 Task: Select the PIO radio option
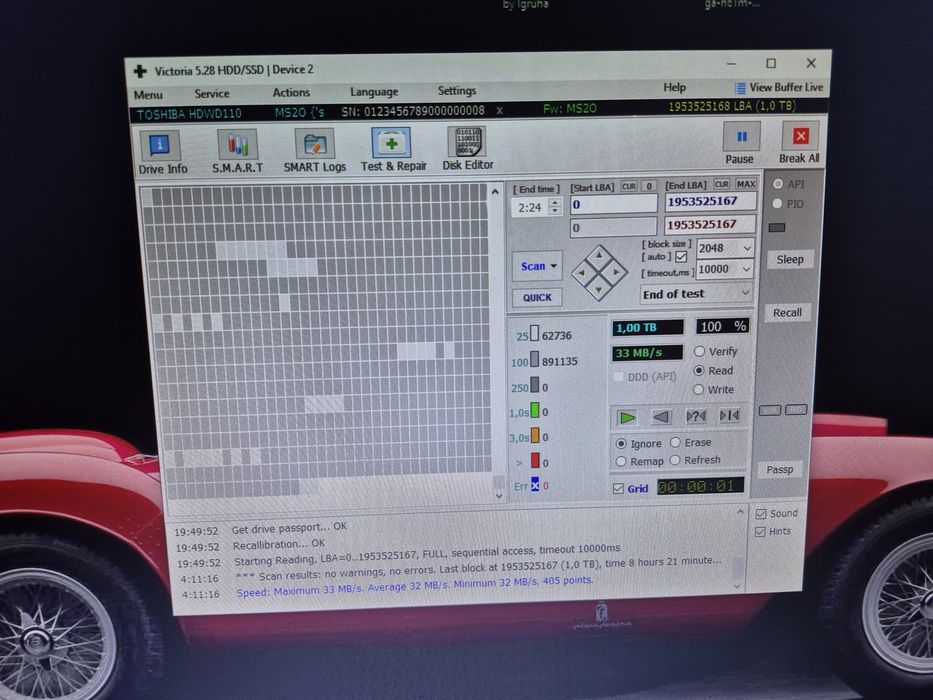click(777, 204)
